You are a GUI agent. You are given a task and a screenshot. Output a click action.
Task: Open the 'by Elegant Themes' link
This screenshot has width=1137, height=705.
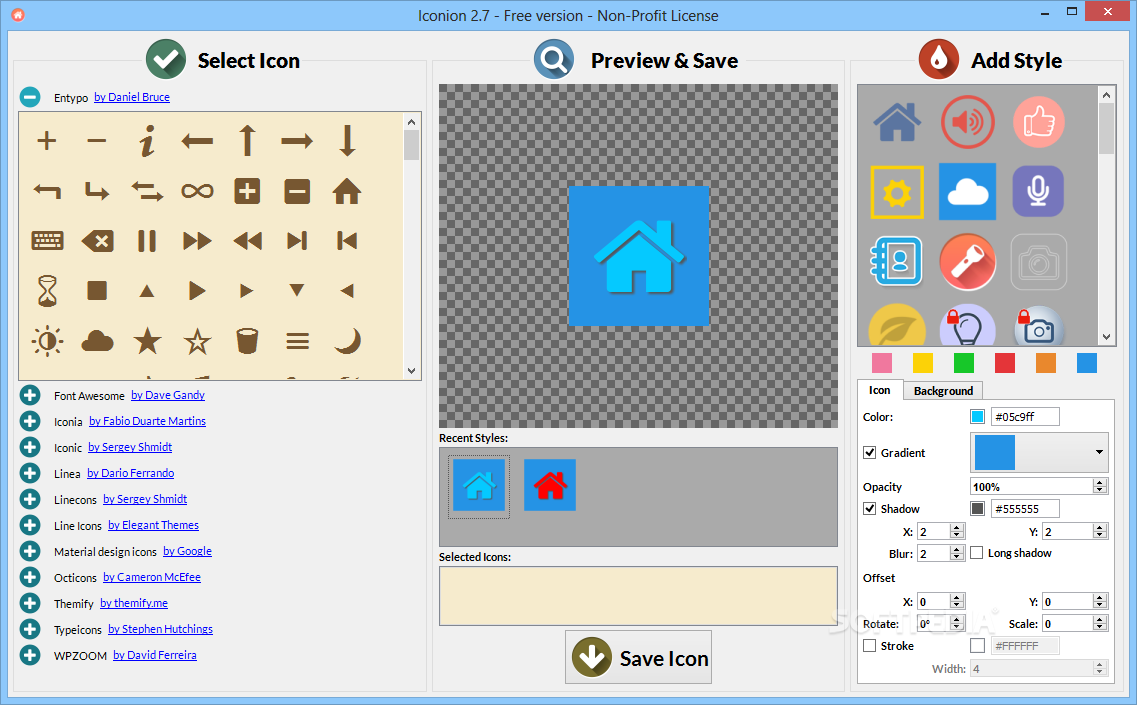153,525
